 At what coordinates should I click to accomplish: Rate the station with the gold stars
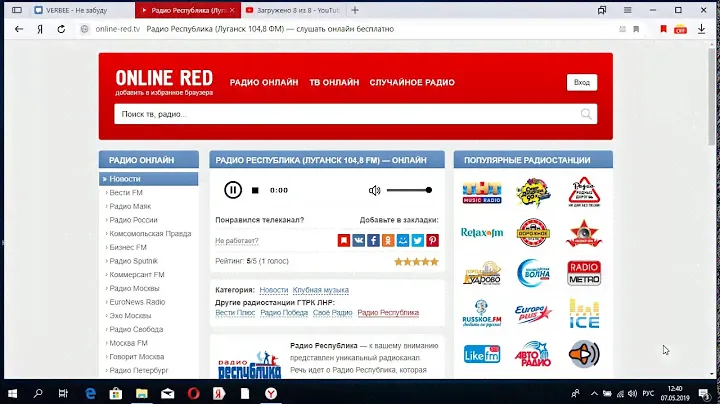[x=416, y=262]
